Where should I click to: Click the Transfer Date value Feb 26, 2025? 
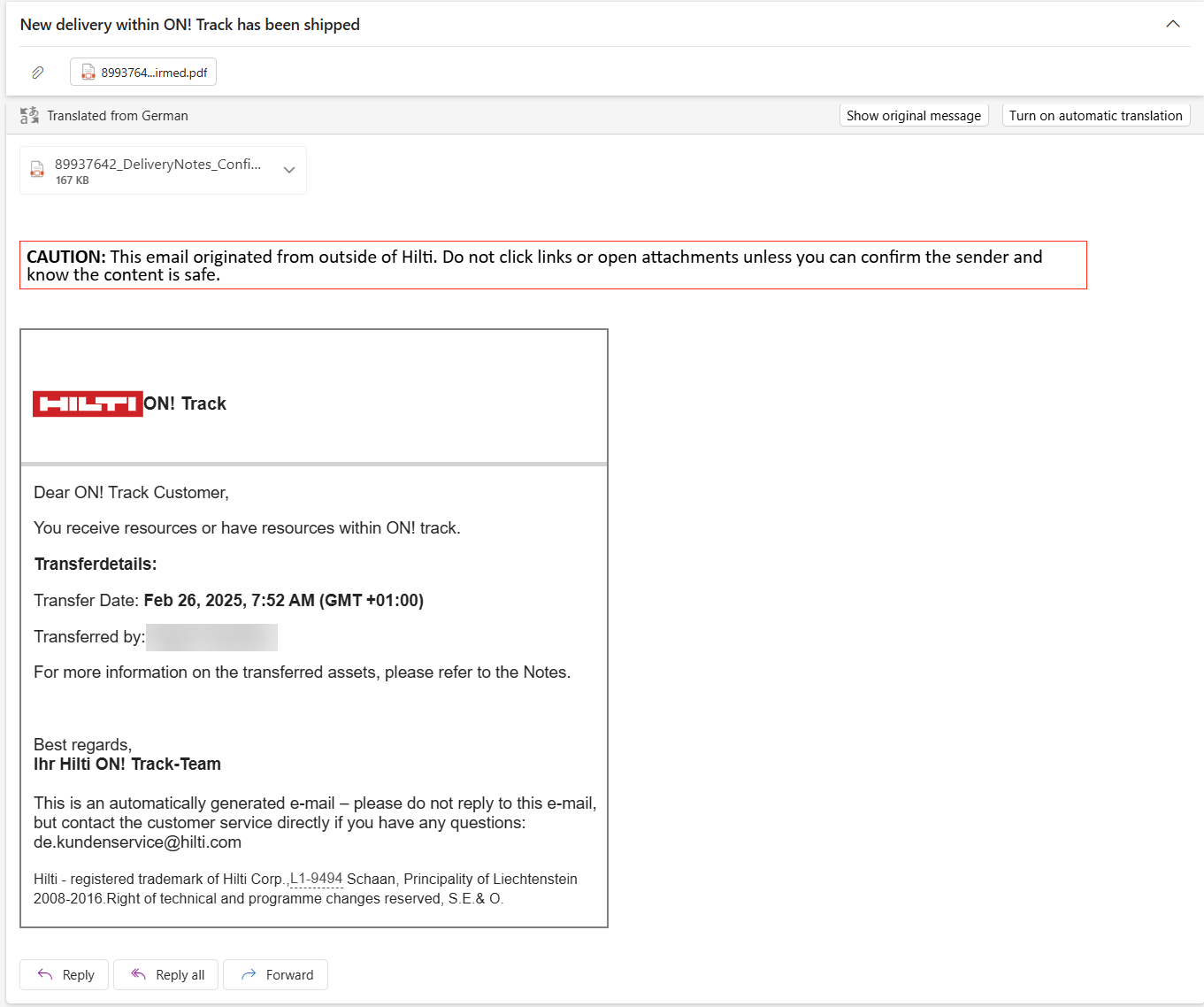click(284, 601)
